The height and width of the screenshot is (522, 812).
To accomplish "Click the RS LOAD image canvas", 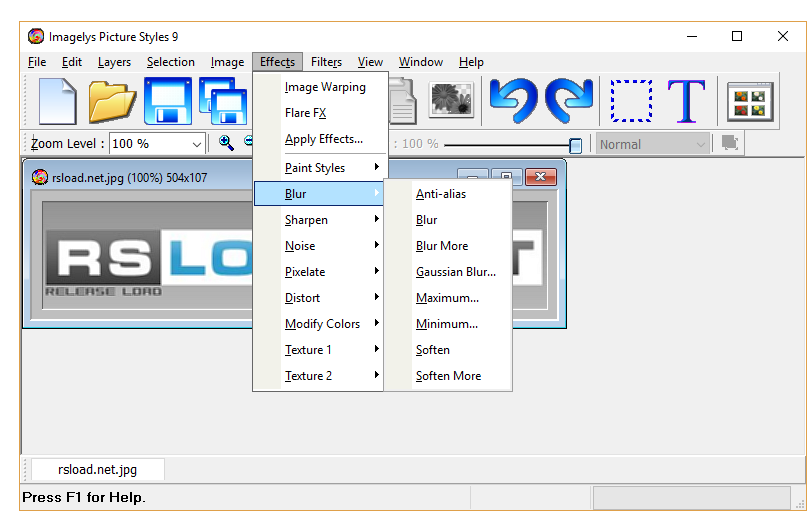I will tap(148, 255).
